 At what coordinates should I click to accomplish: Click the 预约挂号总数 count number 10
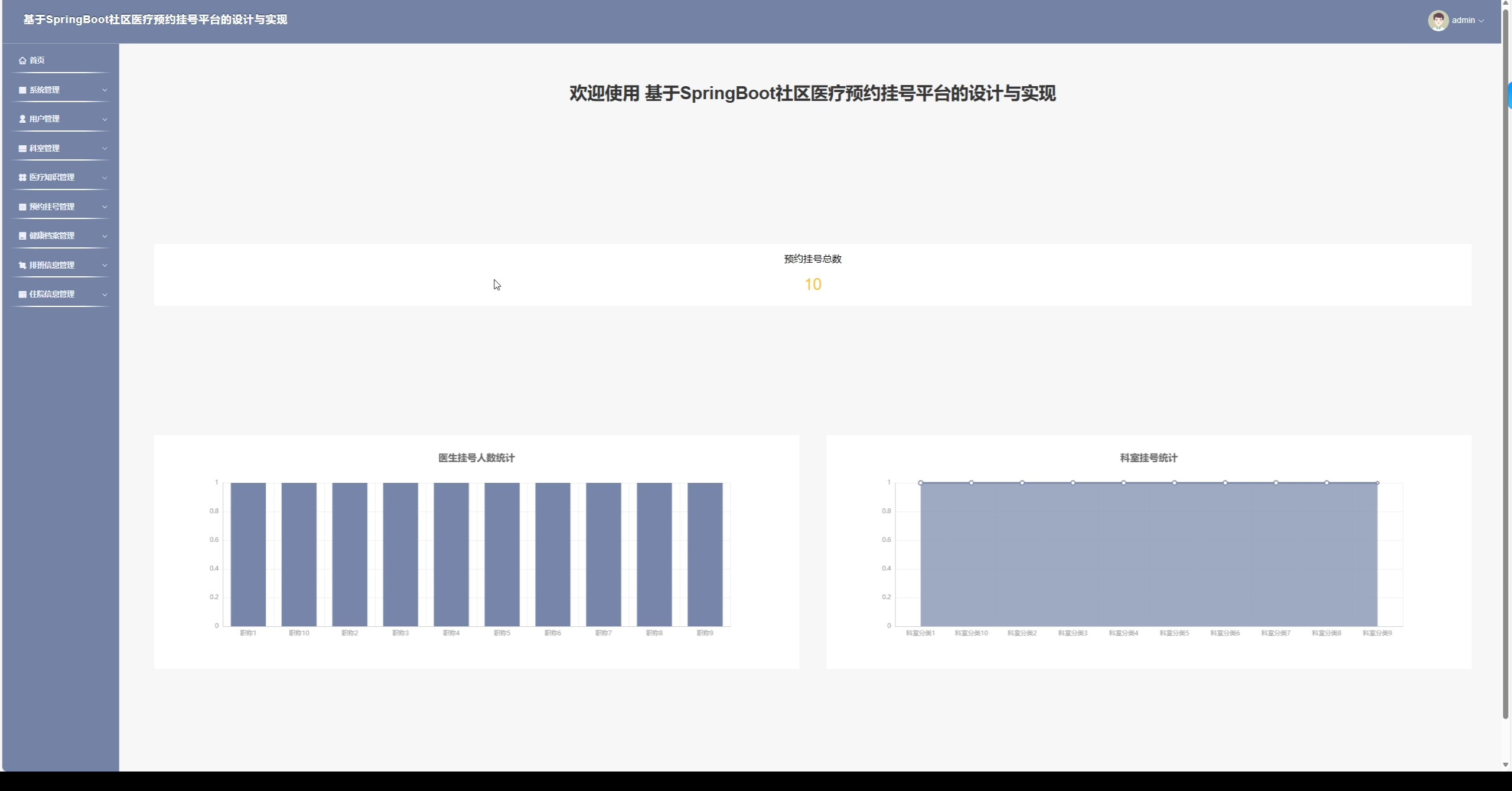pyautogui.click(x=812, y=285)
